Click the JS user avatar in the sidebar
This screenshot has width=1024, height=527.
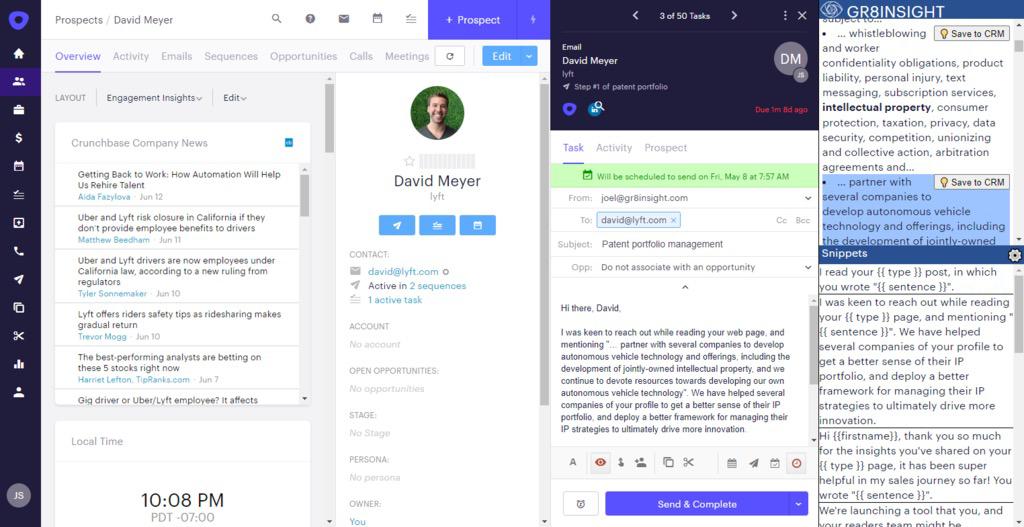pyautogui.click(x=19, y=496)
